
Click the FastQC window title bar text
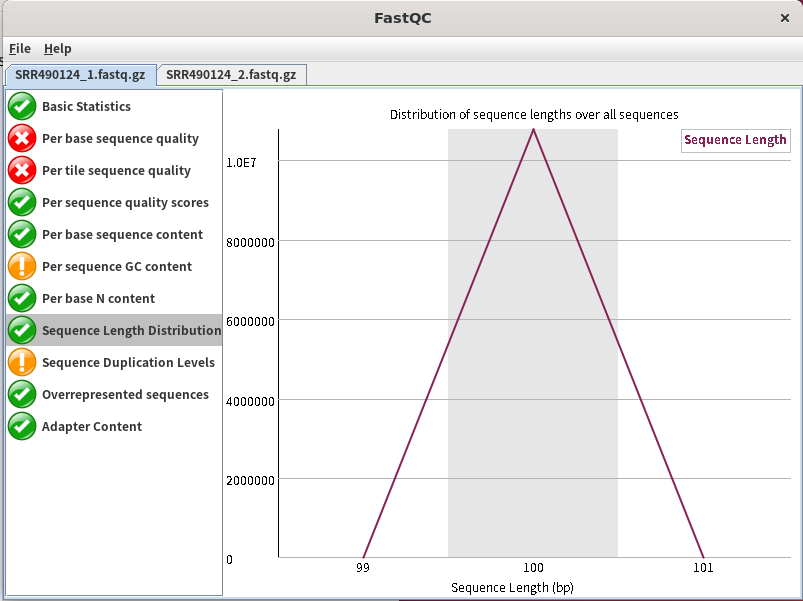click(403, 18)
